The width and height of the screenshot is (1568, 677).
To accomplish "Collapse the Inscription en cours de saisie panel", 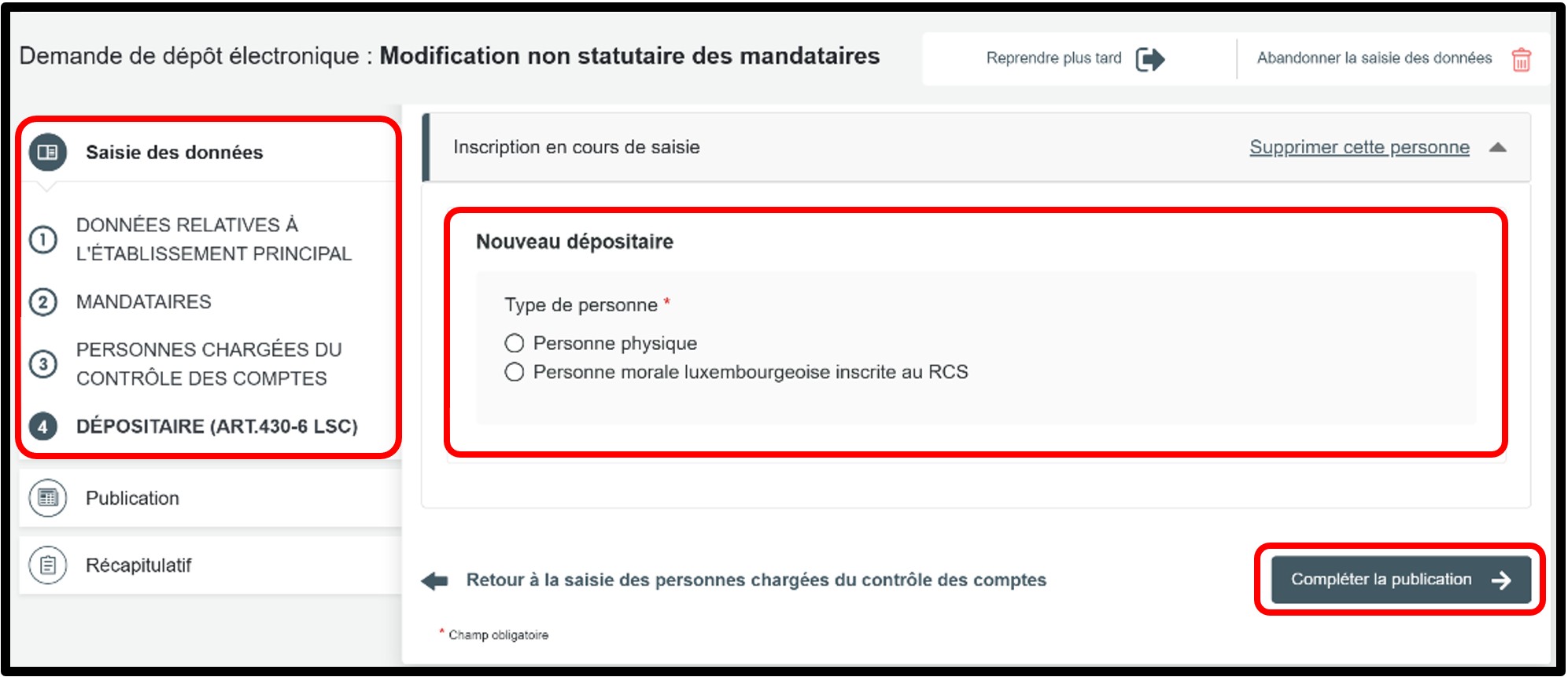I will tap(1498, 148).
